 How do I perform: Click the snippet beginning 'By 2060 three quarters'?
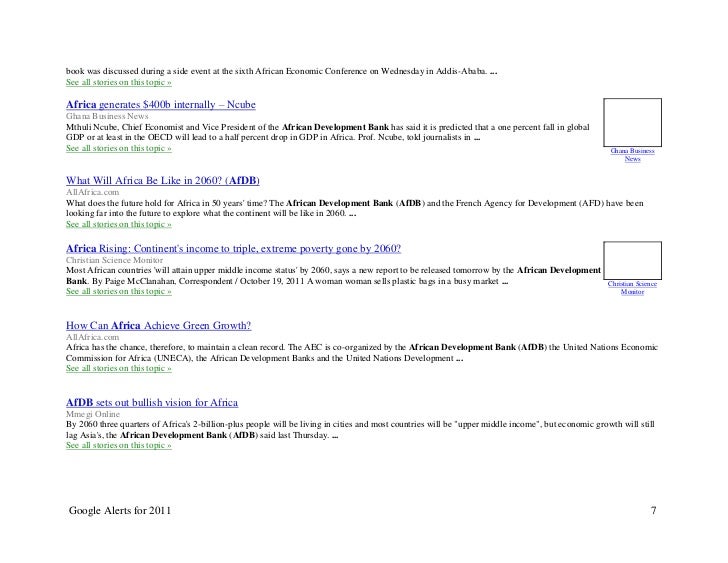[360, 429]
